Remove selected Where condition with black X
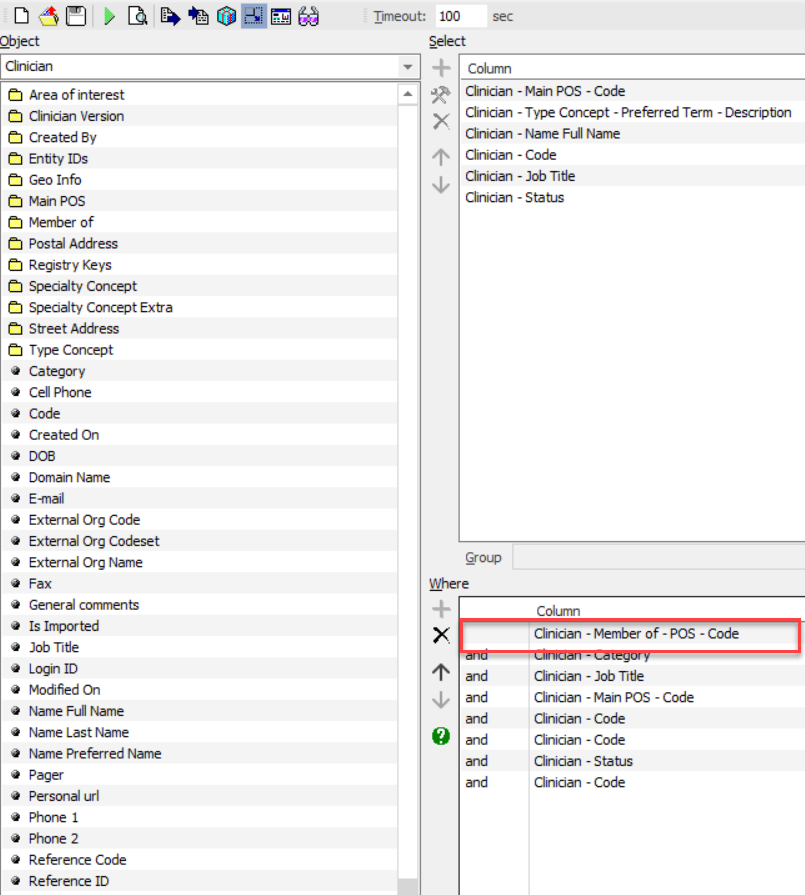The image size is (805, 895). coord(441,635)
